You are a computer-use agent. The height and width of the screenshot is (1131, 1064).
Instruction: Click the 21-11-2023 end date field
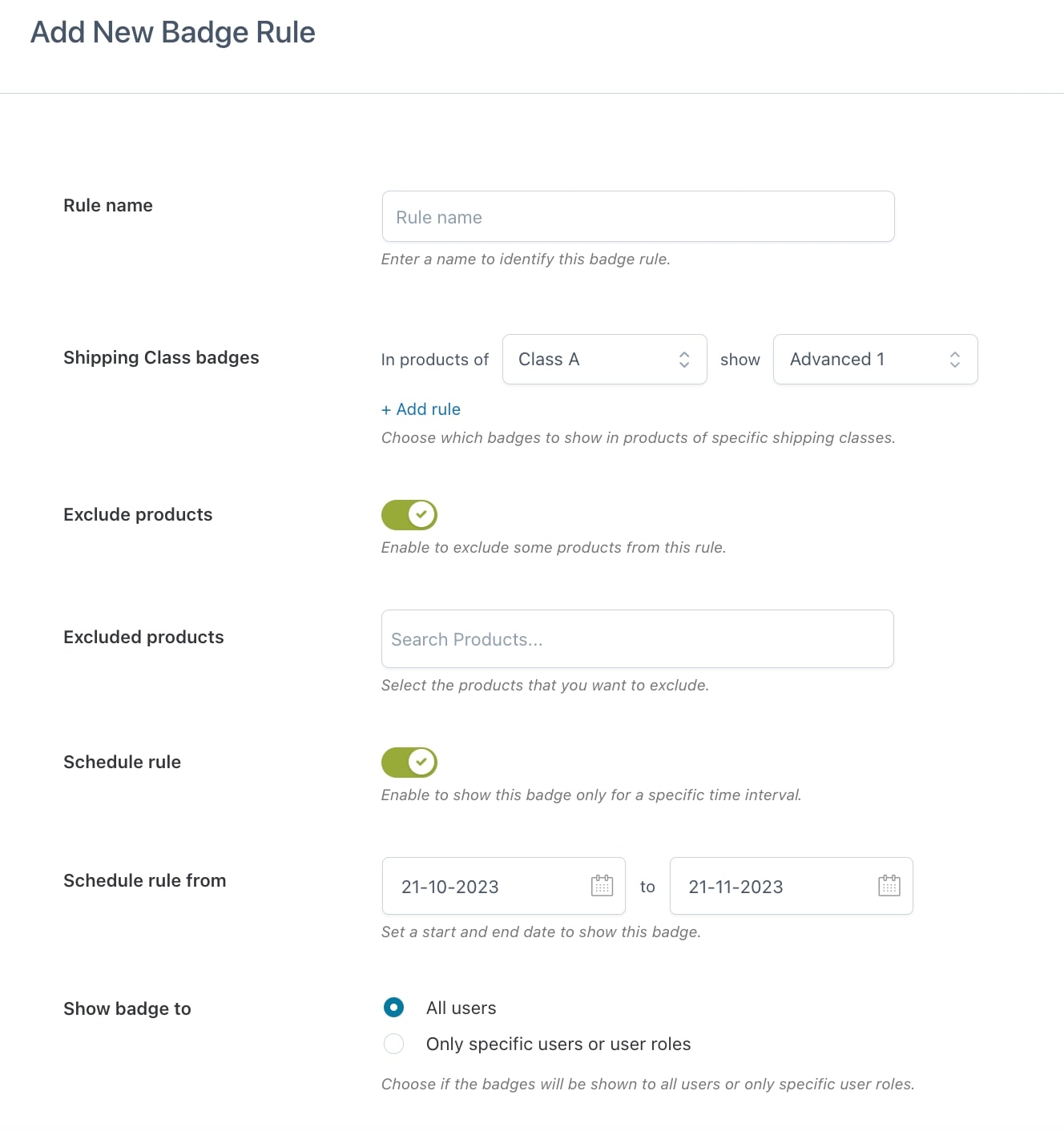click(x=792, y=886)
